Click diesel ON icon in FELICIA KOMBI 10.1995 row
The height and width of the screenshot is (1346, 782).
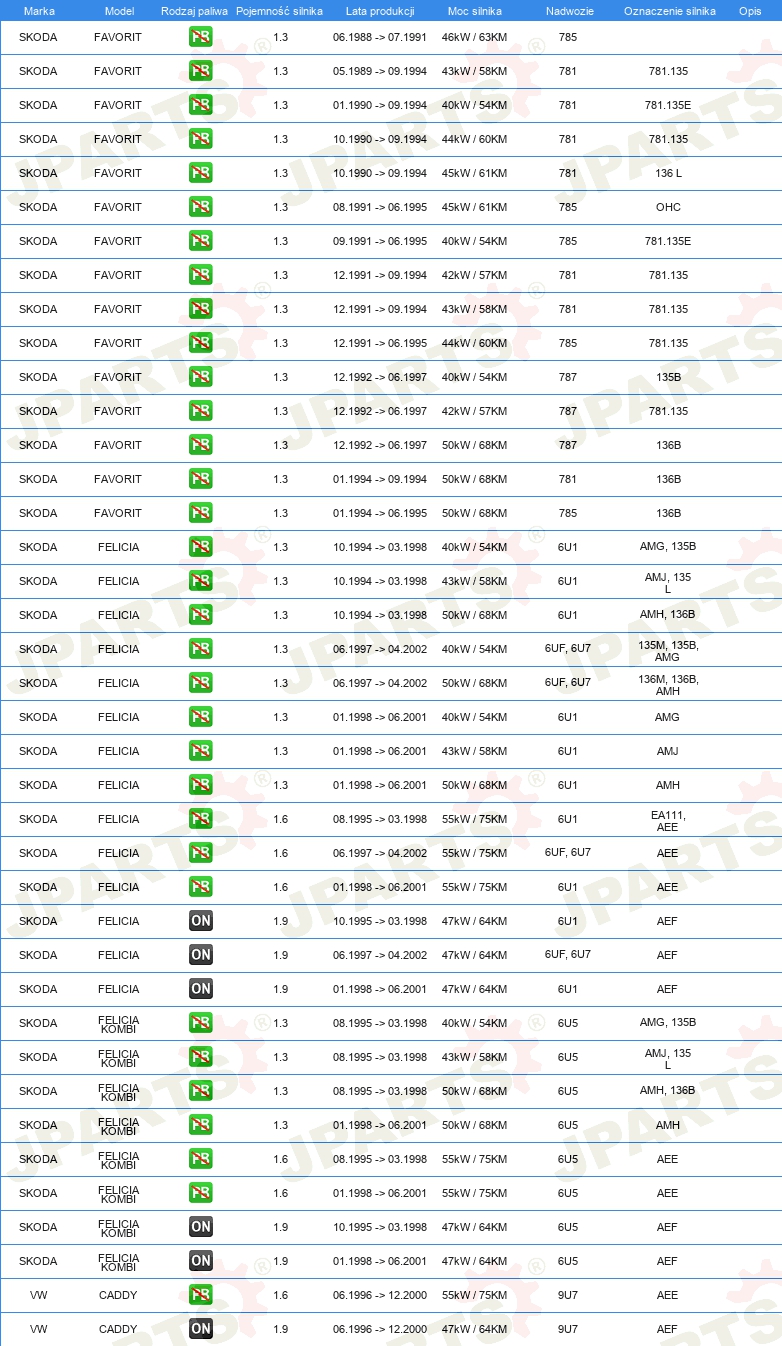pyautogui.click(x=200, y=1228)
